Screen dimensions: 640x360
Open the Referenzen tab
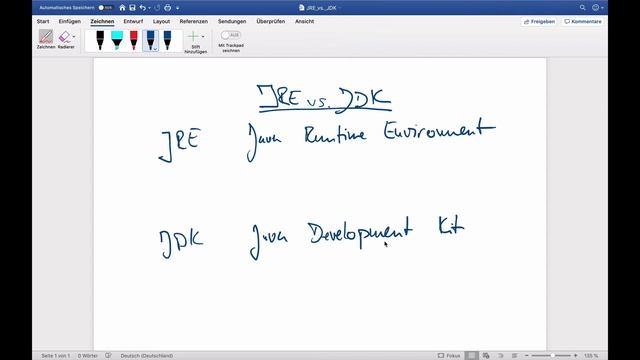193,21
